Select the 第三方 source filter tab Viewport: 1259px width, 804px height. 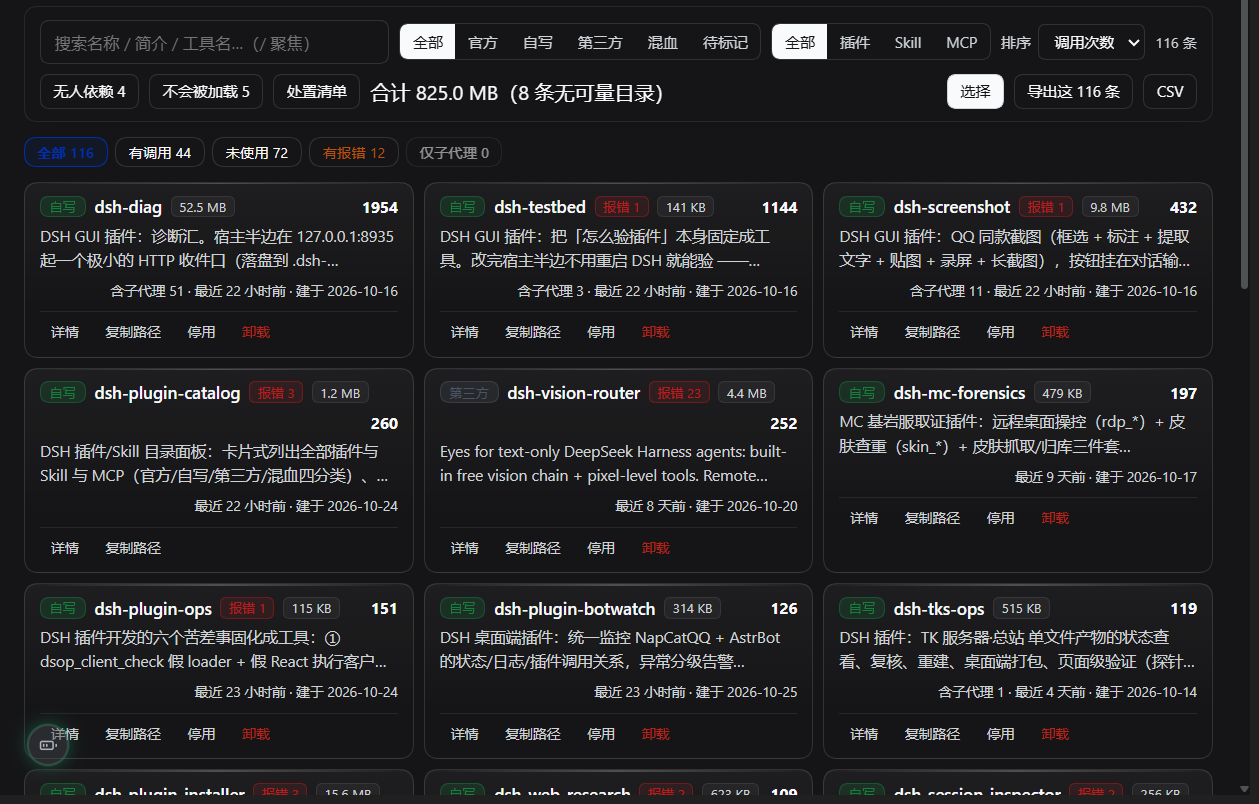pyautogui.click(x=600, y=43)
